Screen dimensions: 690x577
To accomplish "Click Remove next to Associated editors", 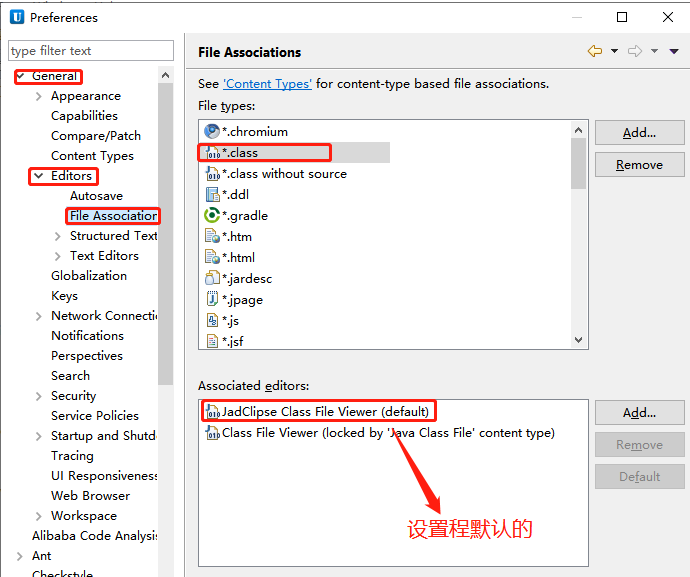I will (x=639, y=445).
